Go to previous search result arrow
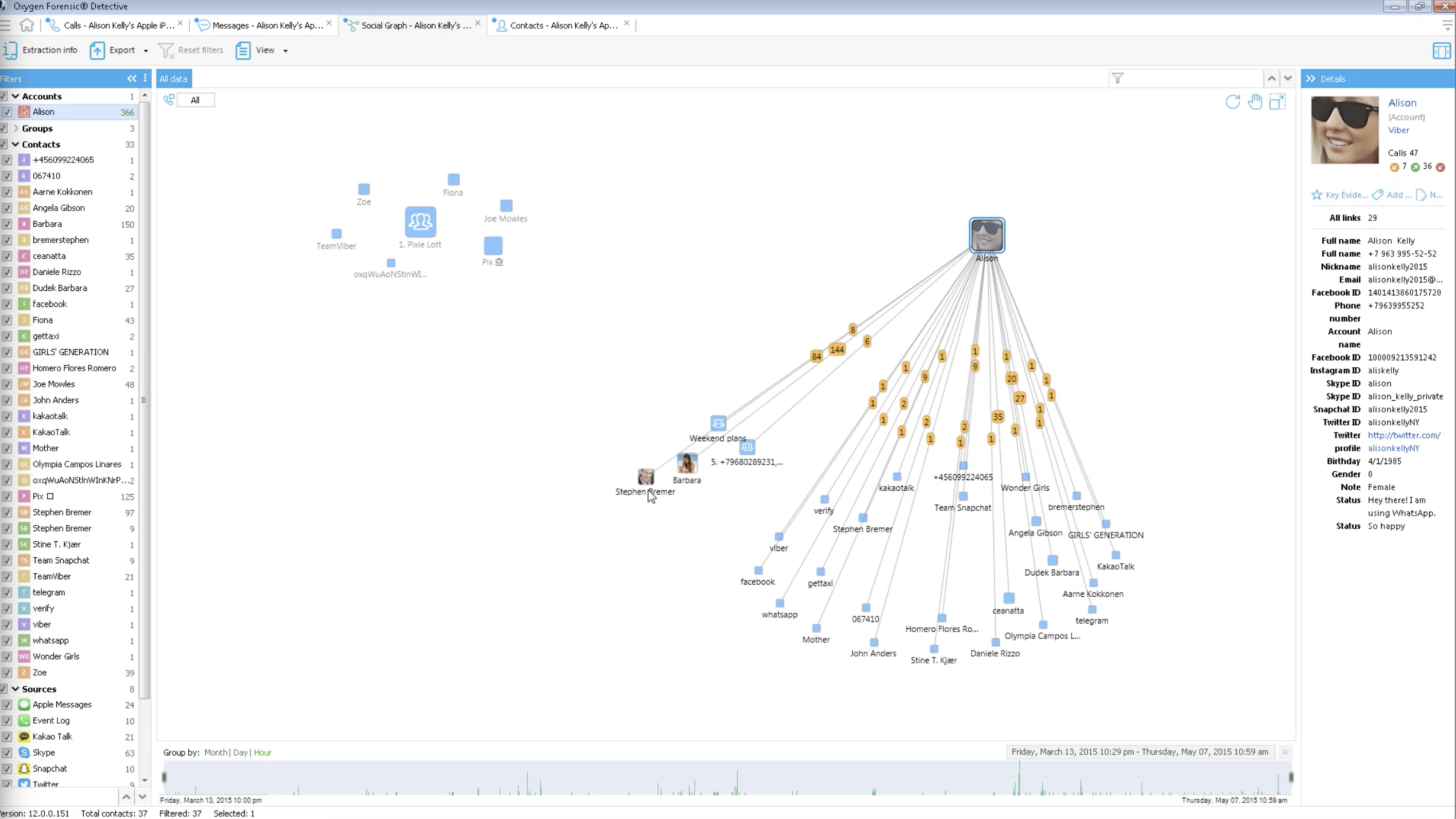 [1272, 79]
